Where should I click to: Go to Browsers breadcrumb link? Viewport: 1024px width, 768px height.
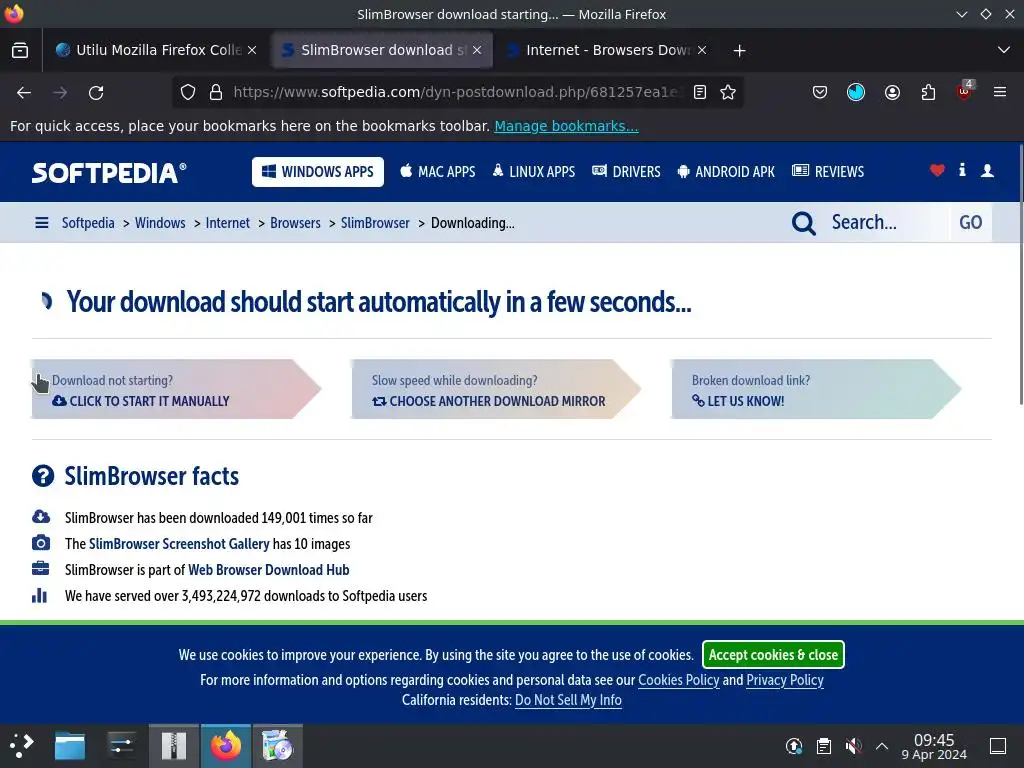295,223
